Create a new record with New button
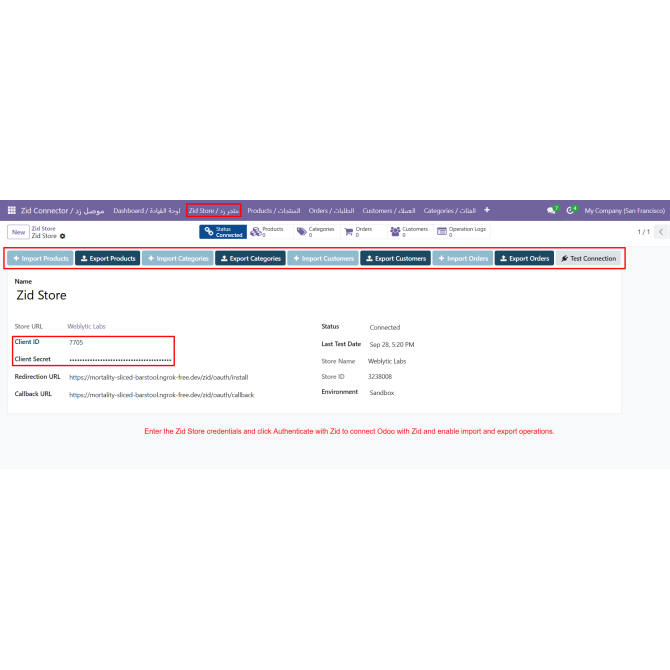Viewport: 670px width, 670px height. coord(18,232)
